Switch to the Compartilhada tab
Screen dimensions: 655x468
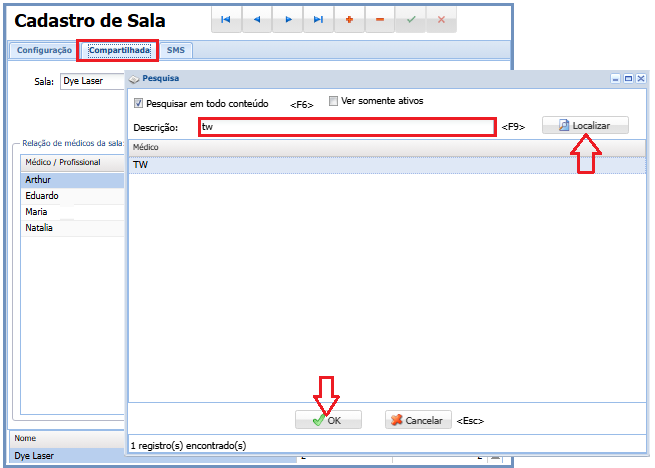coord(119,50)
